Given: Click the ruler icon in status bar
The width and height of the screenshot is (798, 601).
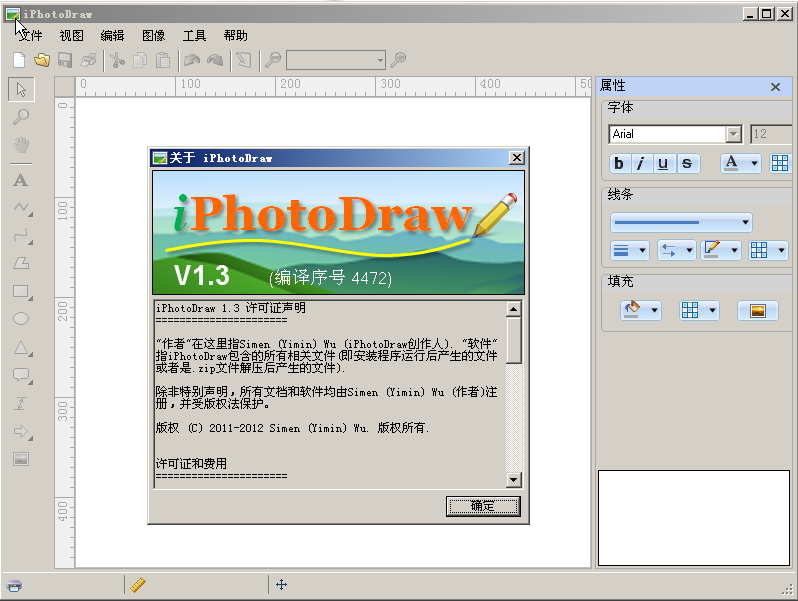Looking at the screenshot, I should [x=138, y=585].
